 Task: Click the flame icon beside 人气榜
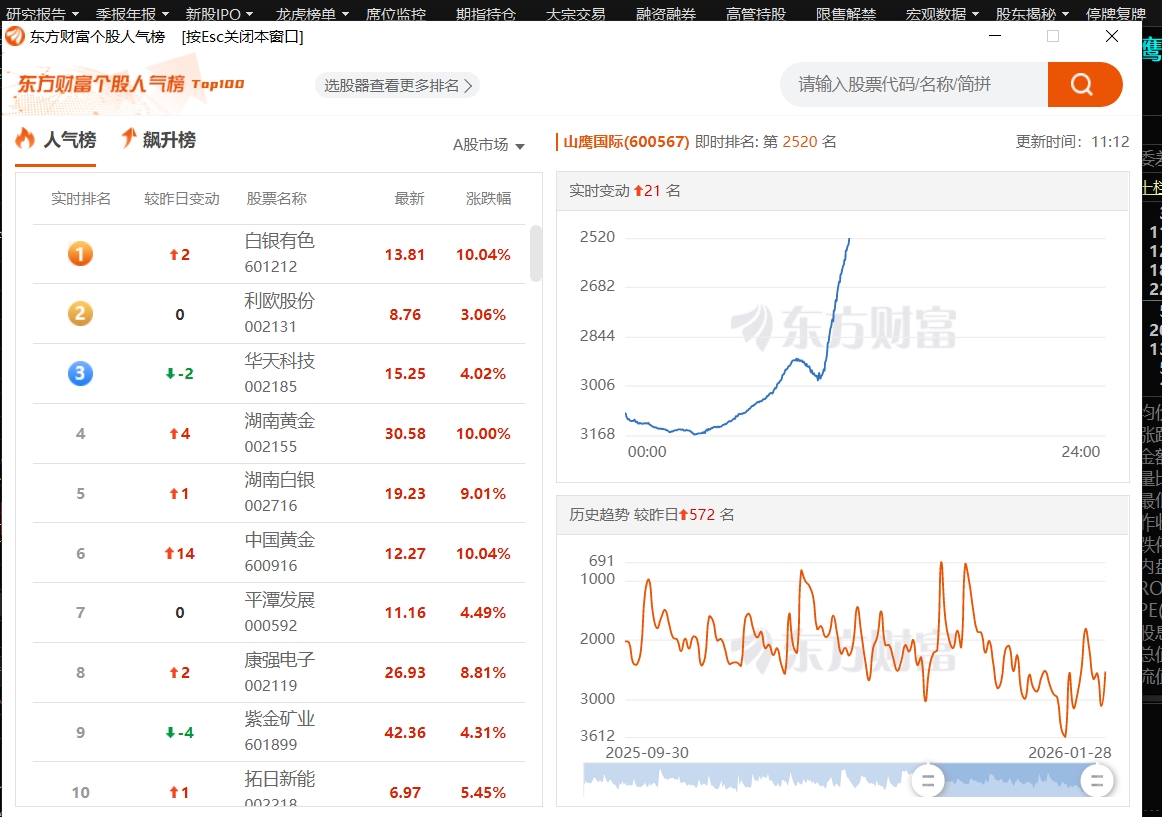(x=25, y=138)
